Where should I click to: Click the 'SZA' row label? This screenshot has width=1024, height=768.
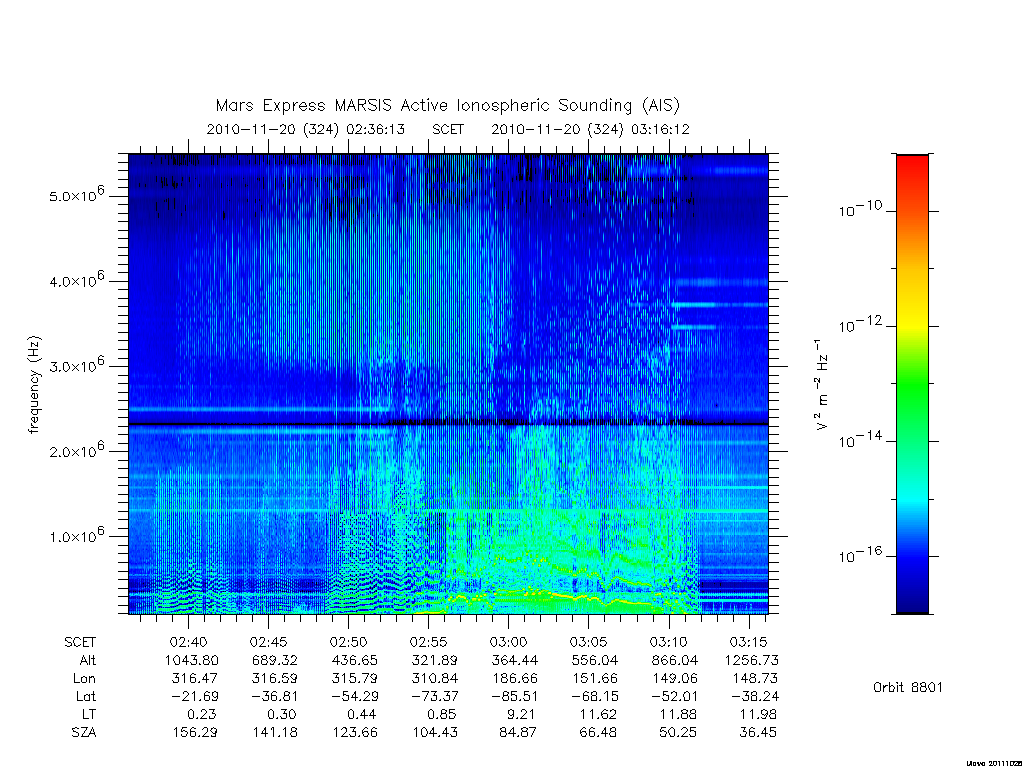point(84,733)
